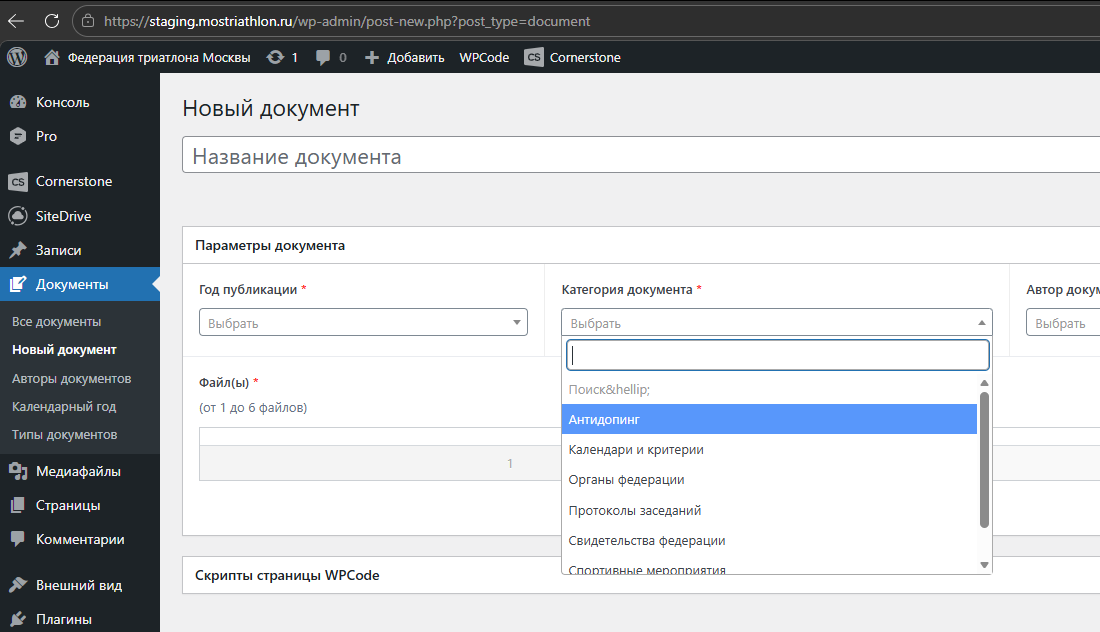Click the Внешний вид brush icon
This screenshot has height=632, width=1100.
pos(17,585)
